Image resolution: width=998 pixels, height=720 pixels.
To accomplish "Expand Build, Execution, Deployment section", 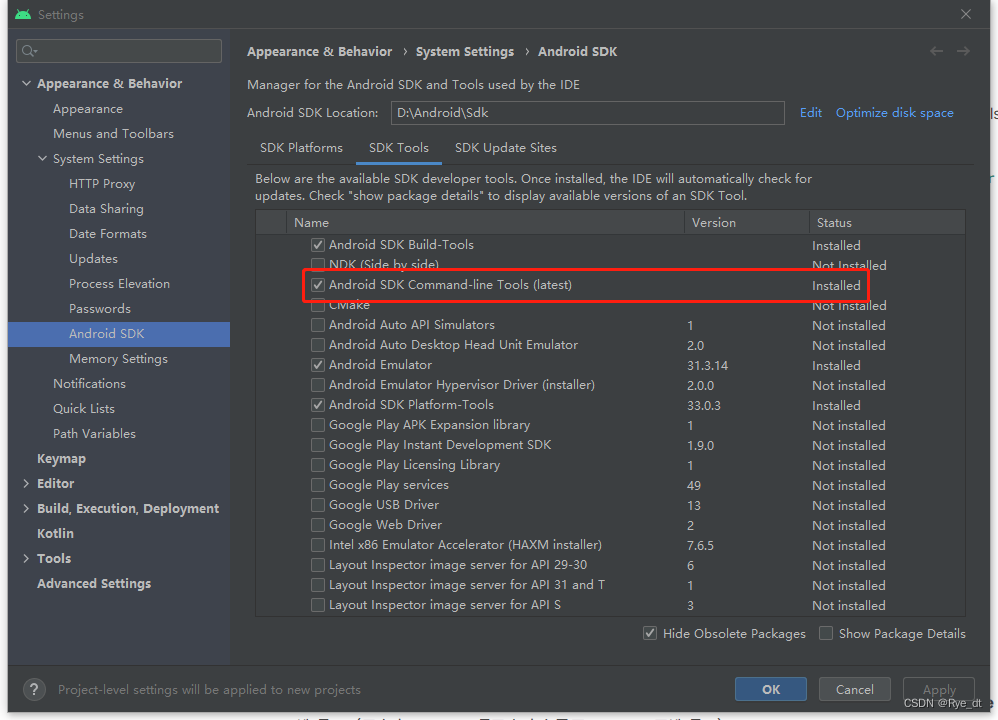I will pyautogui.click(x=26, y=508).
